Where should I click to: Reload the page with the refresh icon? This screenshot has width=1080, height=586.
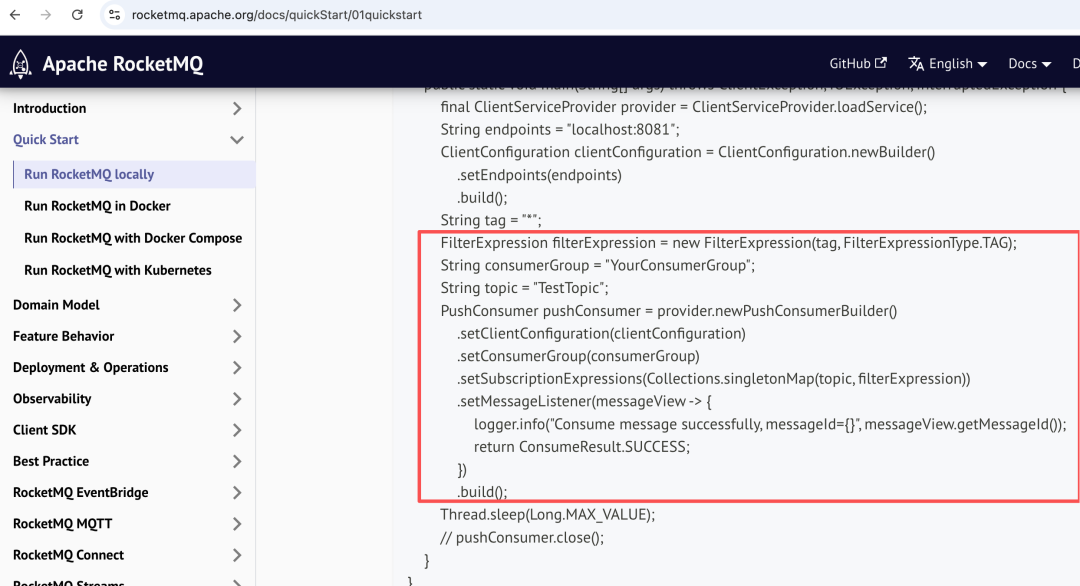click(77, 14)
